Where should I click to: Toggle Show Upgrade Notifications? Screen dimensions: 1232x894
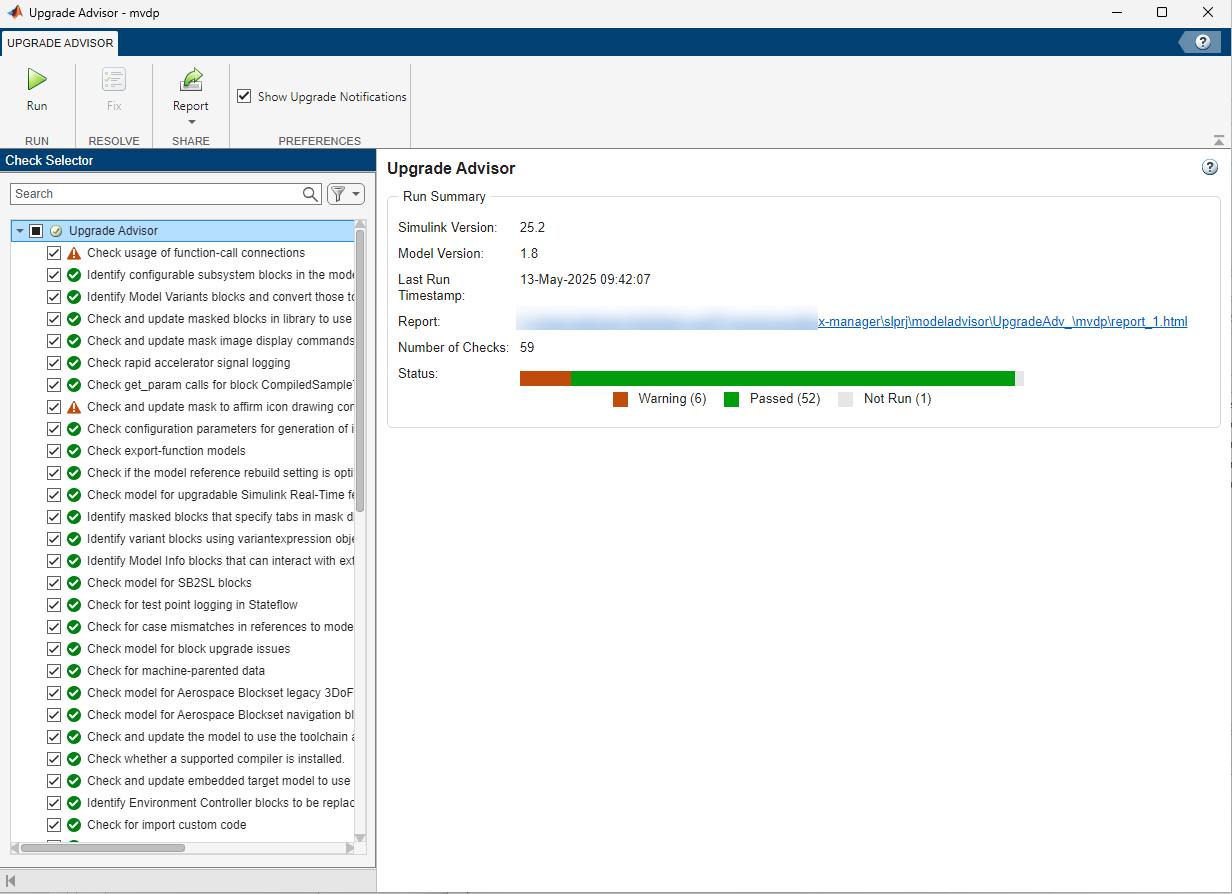tap(243, 95)
